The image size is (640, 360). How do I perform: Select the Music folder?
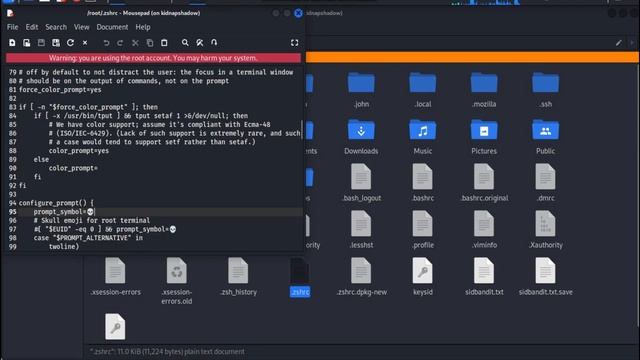click(422, 137)
